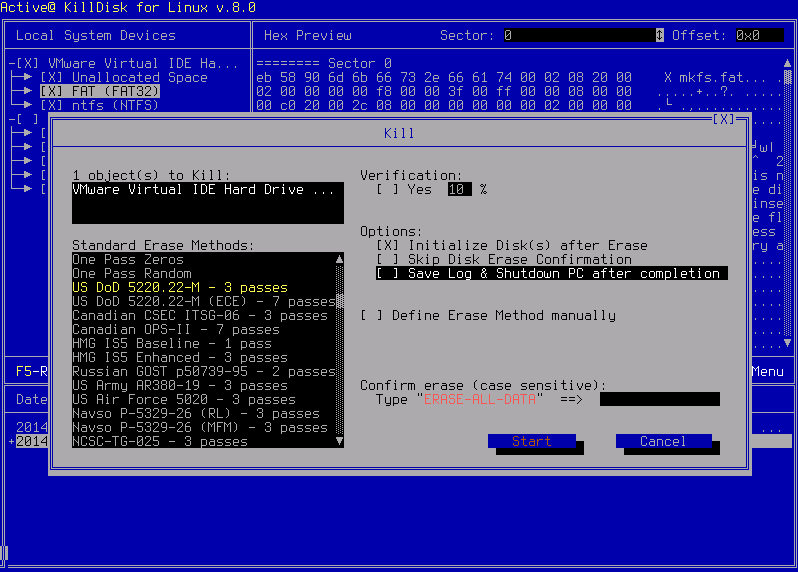798x572 pixels.
Task: Click the Start button
Action: [532, 441]
